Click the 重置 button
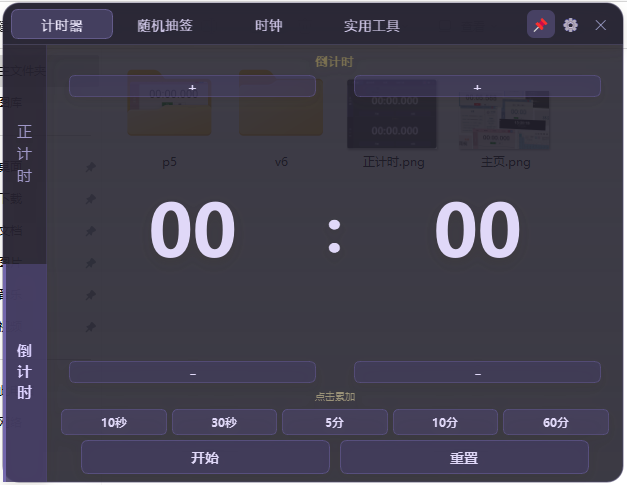The height and width of the screenshot is (485, 627). pyautogui.click(x=464, y=457)
